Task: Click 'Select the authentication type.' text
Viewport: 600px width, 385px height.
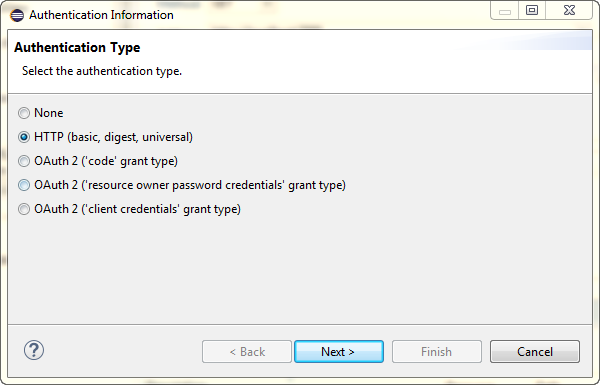Action: (102, 71)
